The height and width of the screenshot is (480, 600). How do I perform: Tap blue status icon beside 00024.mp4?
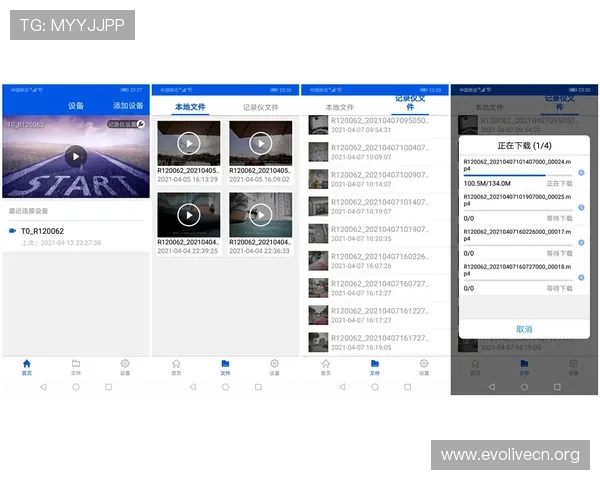[x=581, y=173]
